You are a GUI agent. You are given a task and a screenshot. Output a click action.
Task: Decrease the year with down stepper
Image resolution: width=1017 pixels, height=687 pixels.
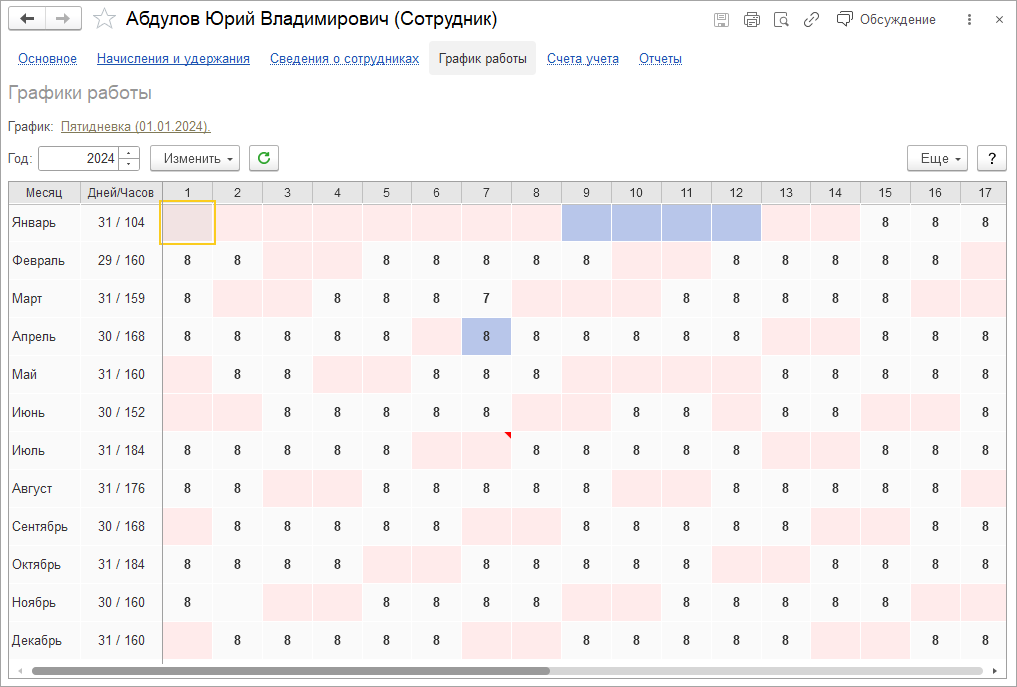(x=129, y=163)
